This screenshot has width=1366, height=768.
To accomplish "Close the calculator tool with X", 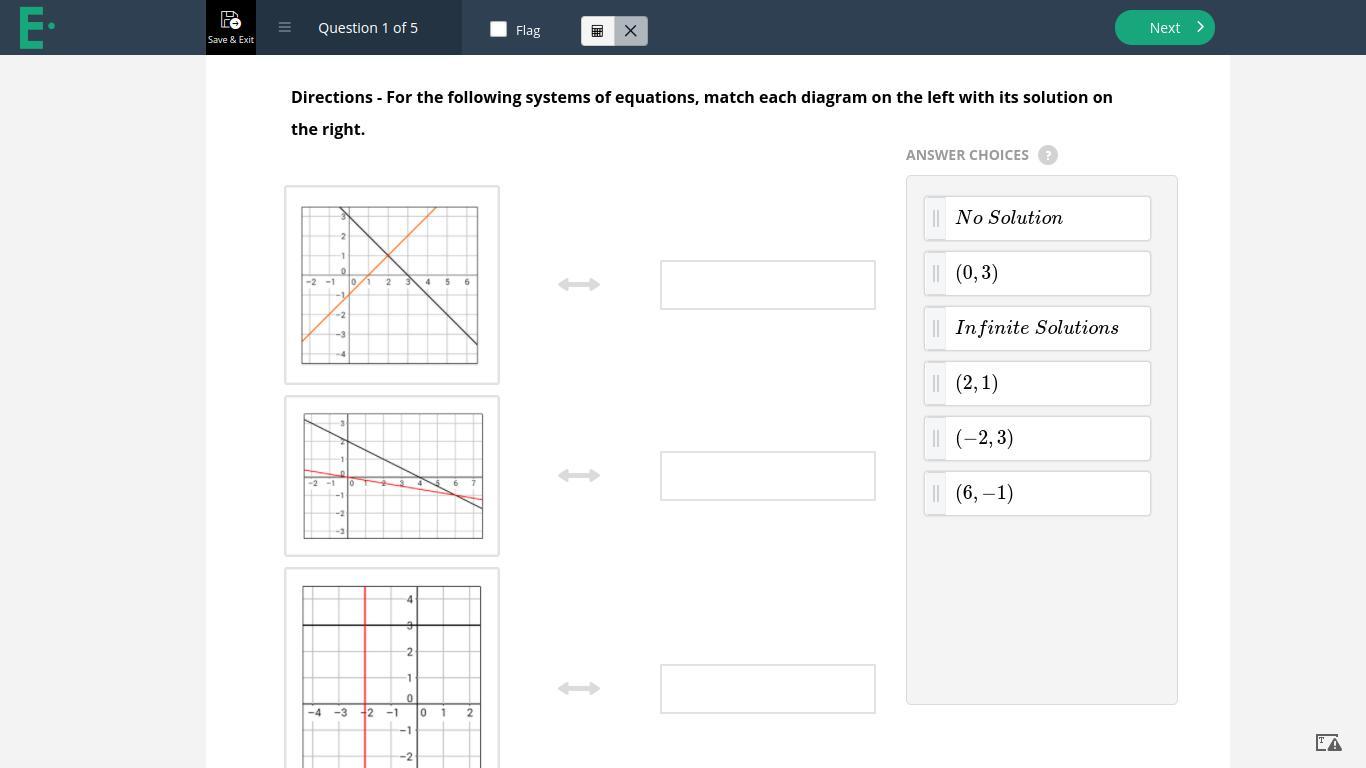I will pos(631,31).
